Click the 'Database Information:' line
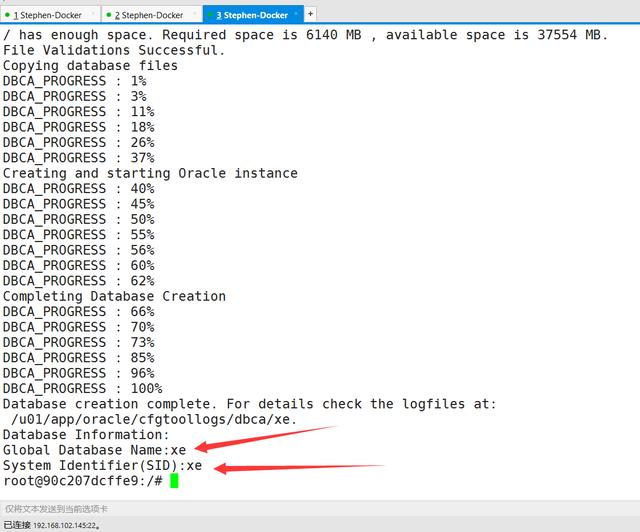 [x=86, y=434]
